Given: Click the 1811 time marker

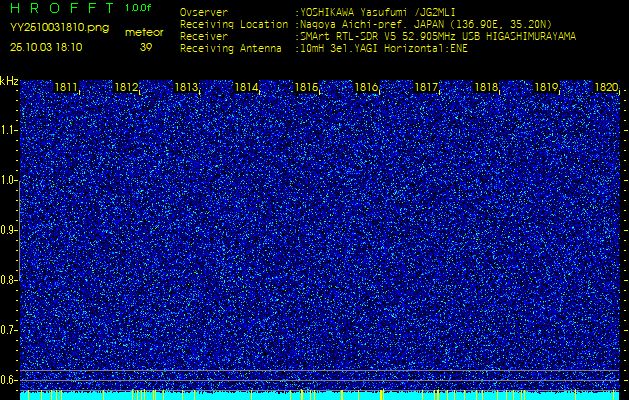Looking at the screenshot, I should point(67,88).
